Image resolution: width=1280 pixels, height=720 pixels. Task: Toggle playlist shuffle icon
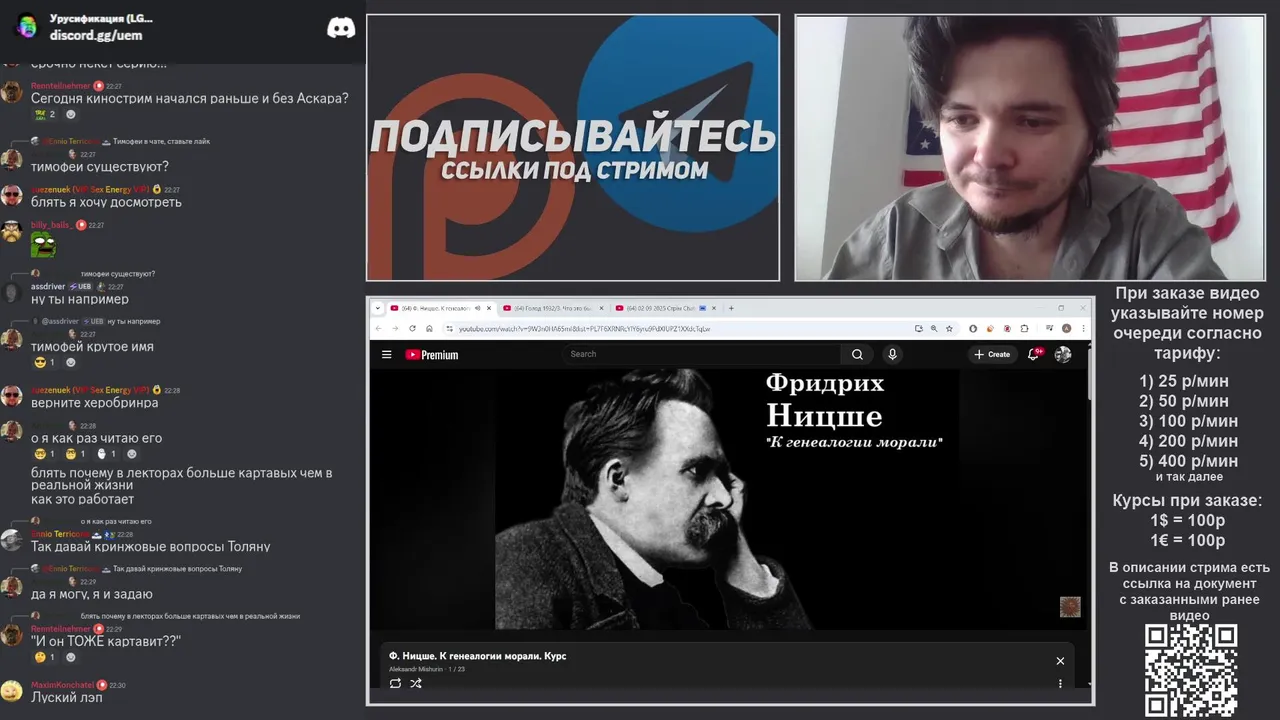(416, 683)
